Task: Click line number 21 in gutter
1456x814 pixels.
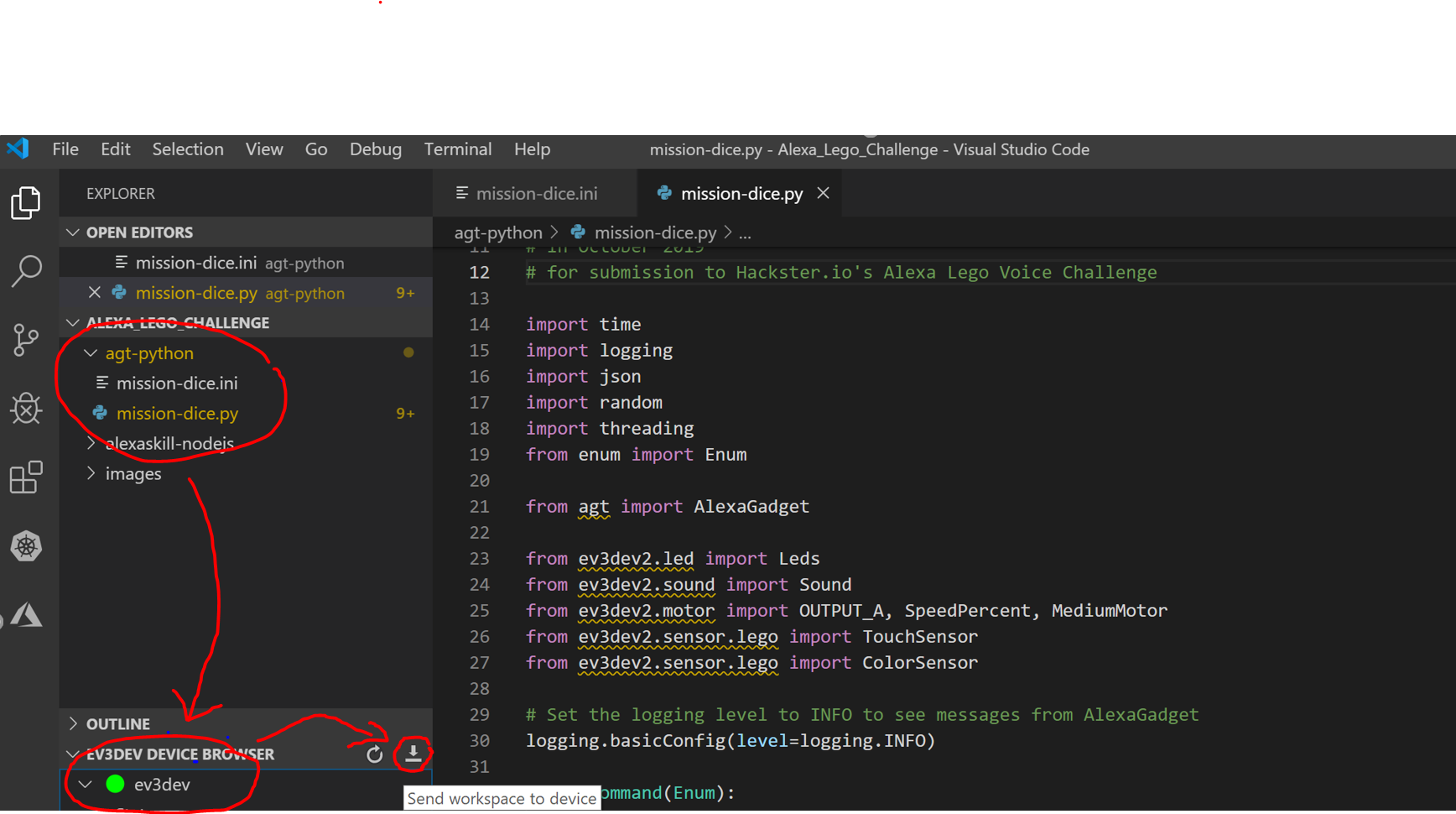Action: point(479,507)
